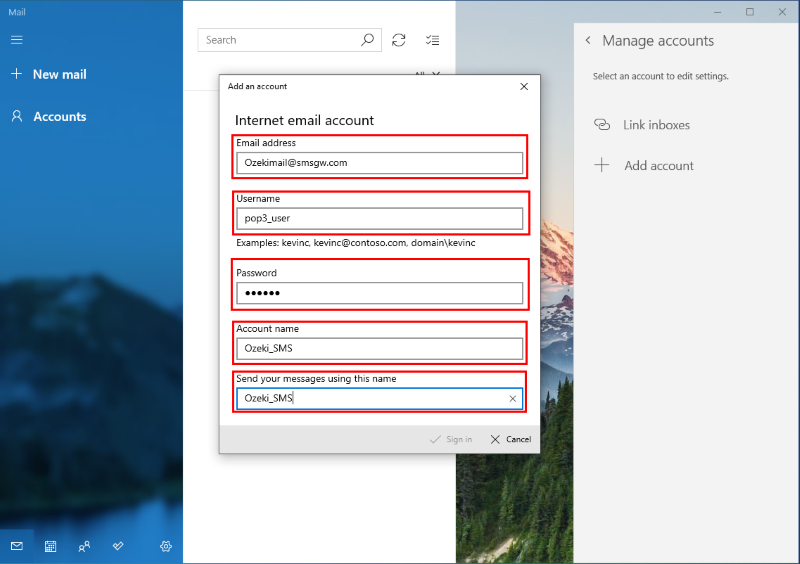Click the 'Examples: kevinc' hint text
This screenshot has height=564, width=800.
click(356, 243)
